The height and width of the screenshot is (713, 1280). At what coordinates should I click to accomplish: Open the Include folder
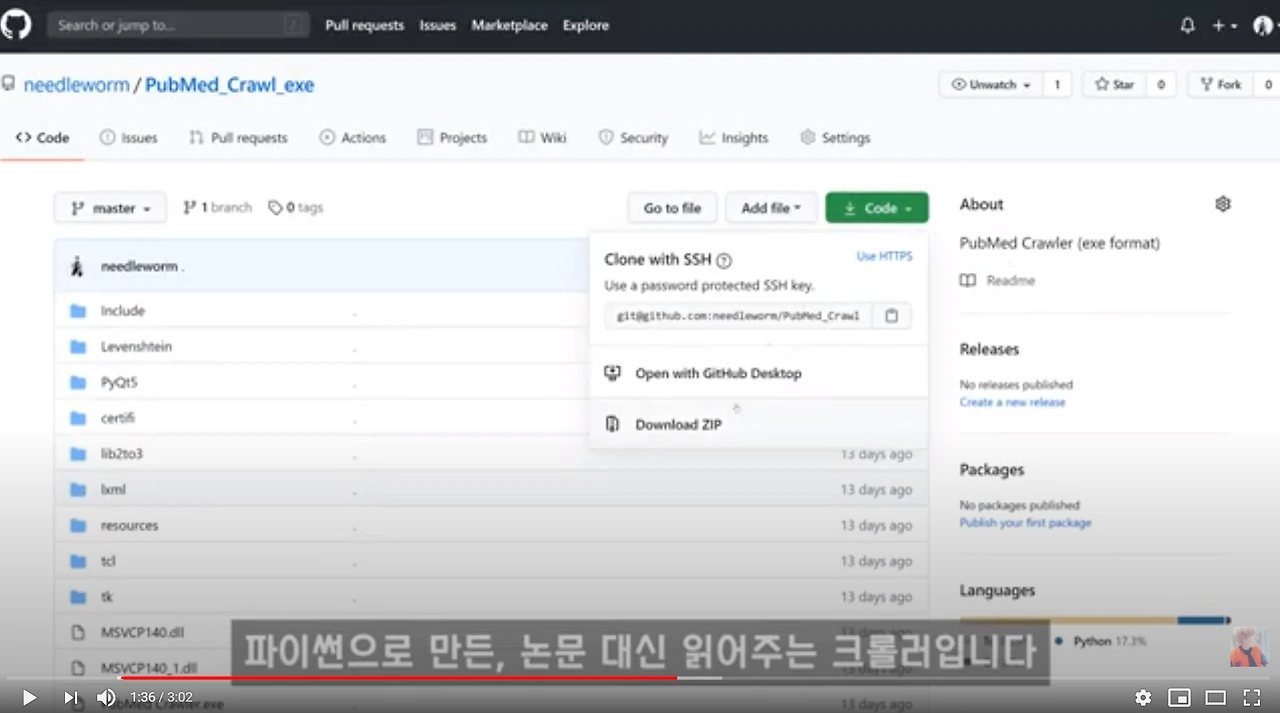[x=123, y=311]
